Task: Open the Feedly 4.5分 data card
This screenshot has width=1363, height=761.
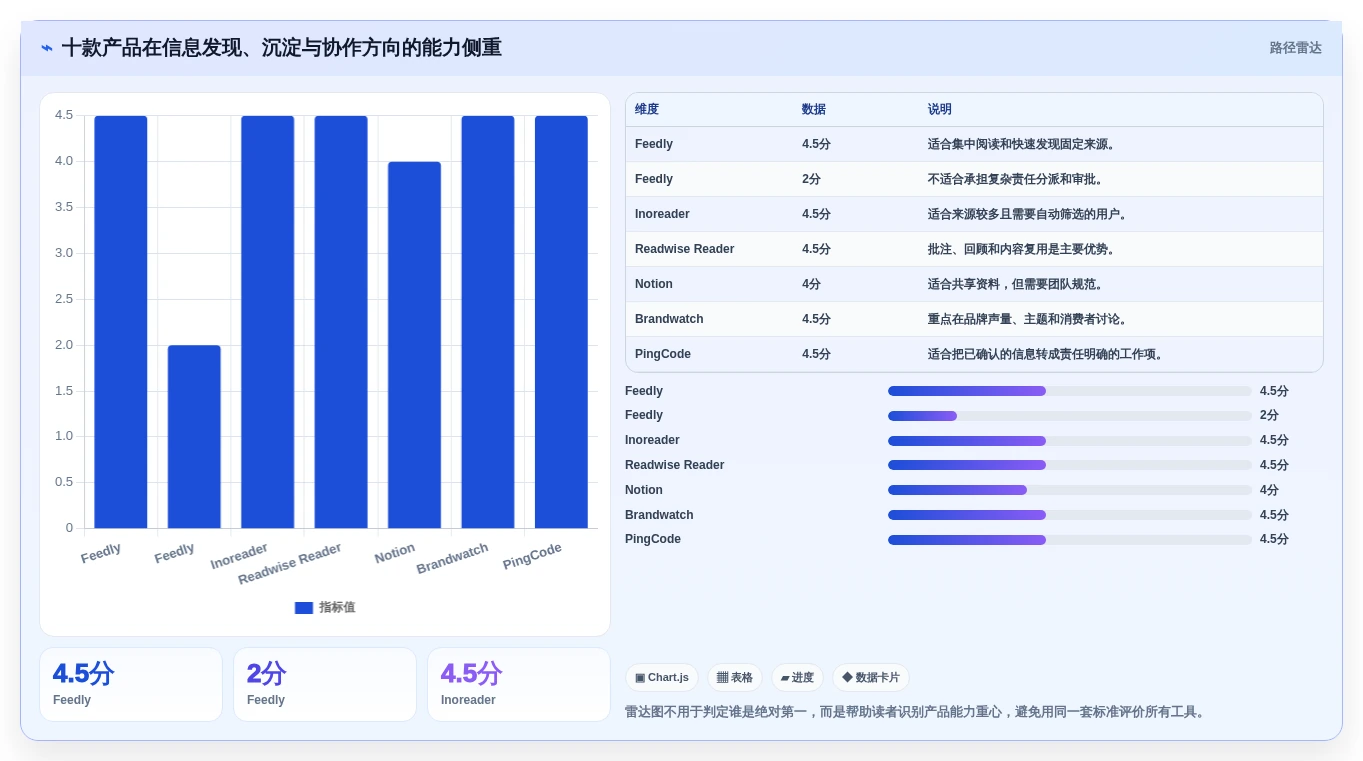Action: 131,685
